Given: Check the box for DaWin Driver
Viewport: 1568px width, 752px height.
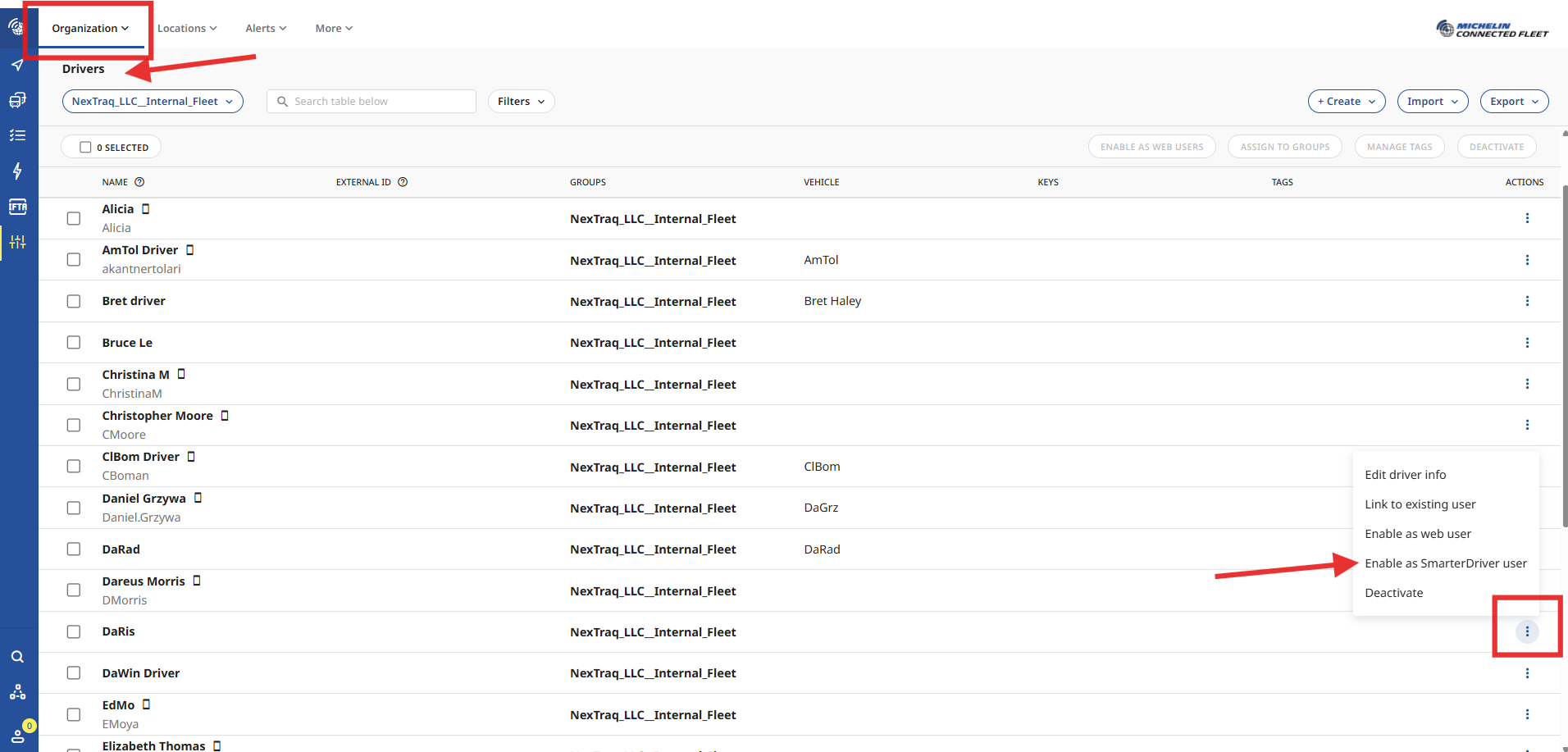Looking at the screenshot, I should click(74, 673).
